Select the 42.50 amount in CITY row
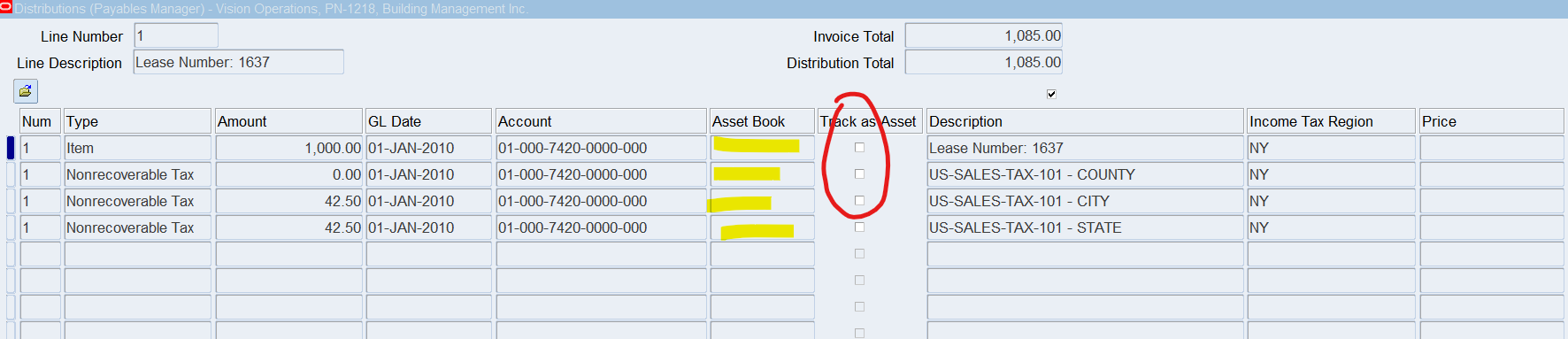 289,201
